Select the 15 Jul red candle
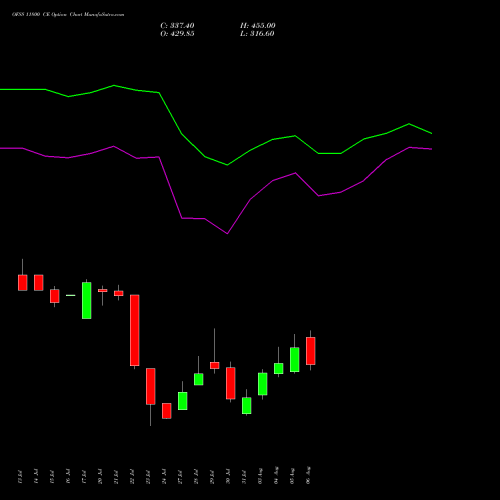The image size is (500, 500). [55, 296]
